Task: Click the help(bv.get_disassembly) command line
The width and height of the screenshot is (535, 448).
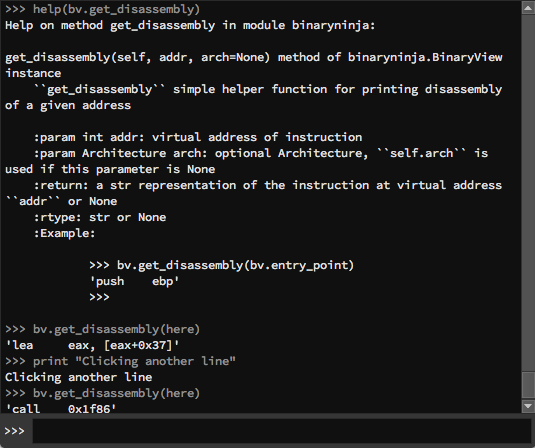Action: (x=102, y=9)
